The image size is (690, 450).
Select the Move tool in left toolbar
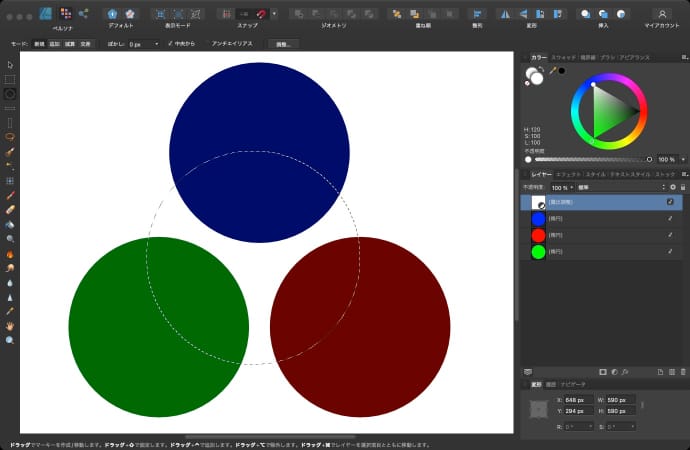pos(10,66)
